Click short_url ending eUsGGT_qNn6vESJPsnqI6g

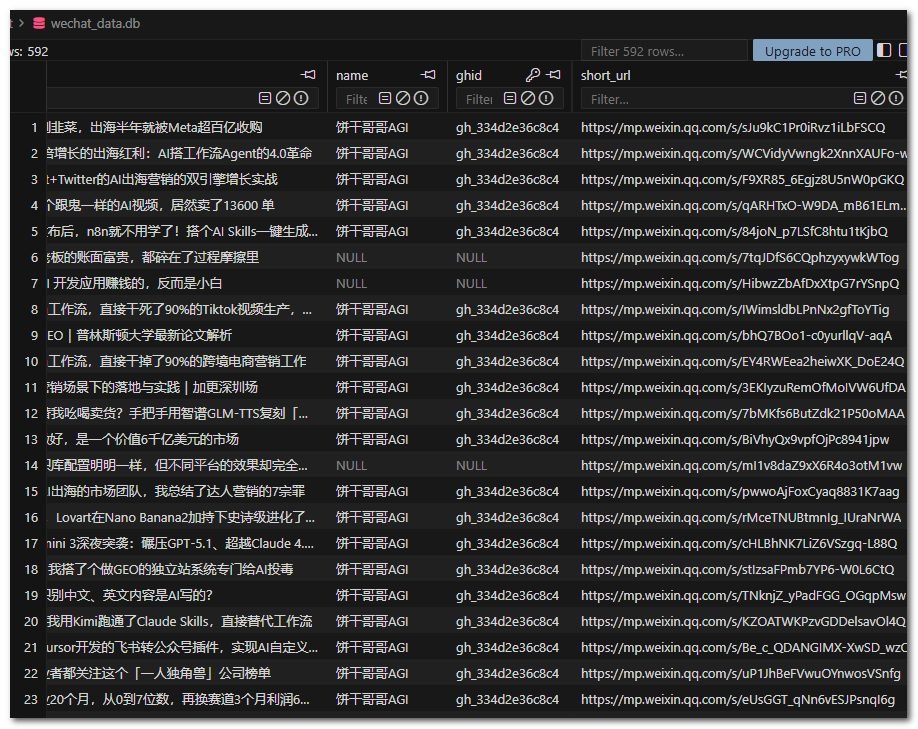click(x=738, y=699)
